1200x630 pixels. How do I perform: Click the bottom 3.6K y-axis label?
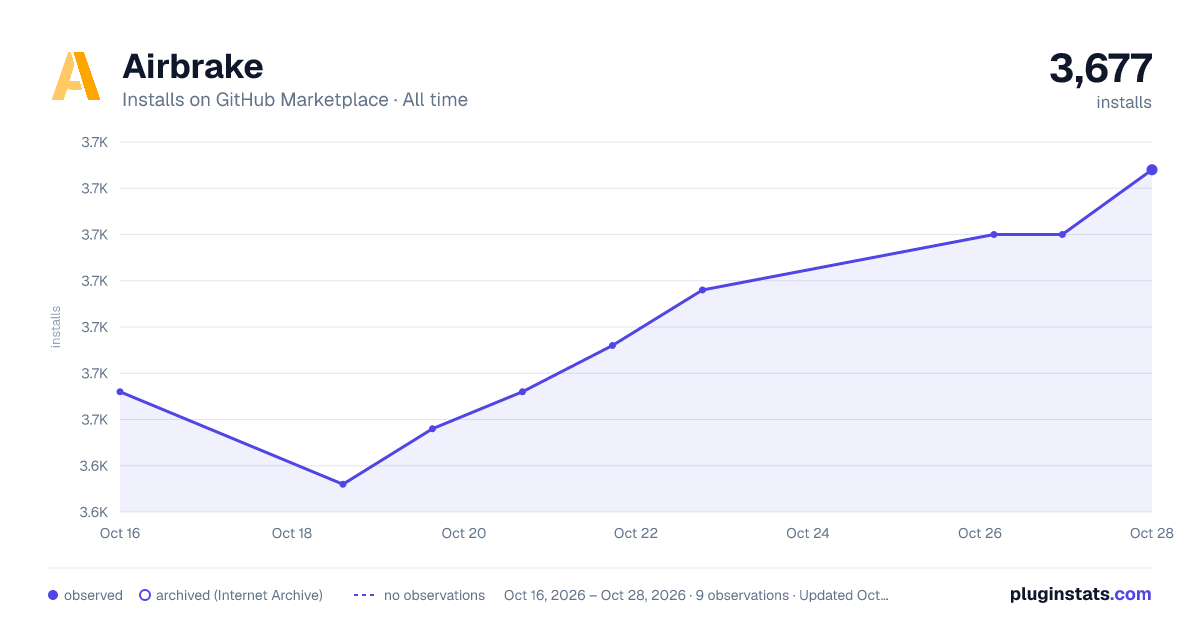(95, 512)
